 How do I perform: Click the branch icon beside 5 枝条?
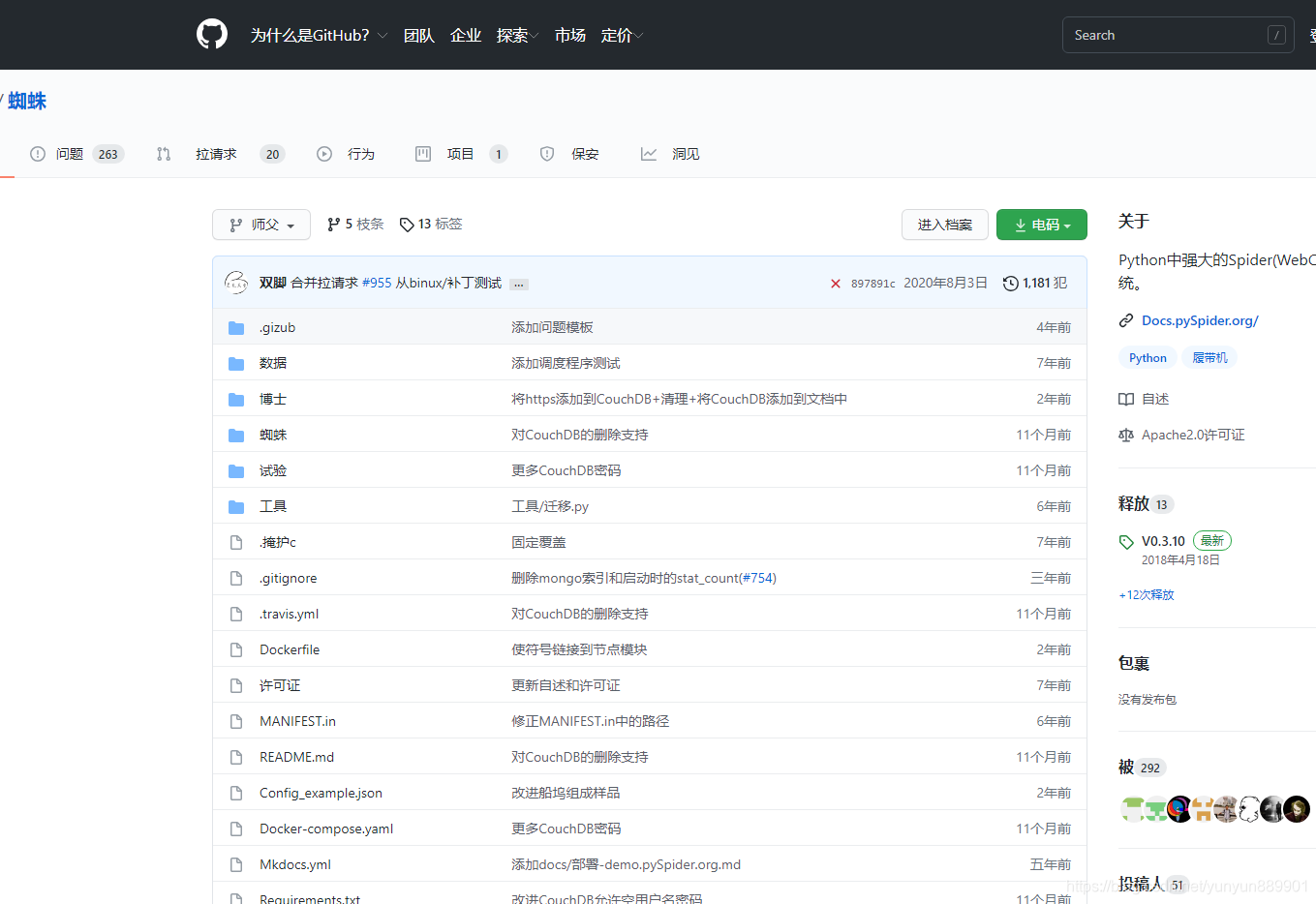(333, 225)
